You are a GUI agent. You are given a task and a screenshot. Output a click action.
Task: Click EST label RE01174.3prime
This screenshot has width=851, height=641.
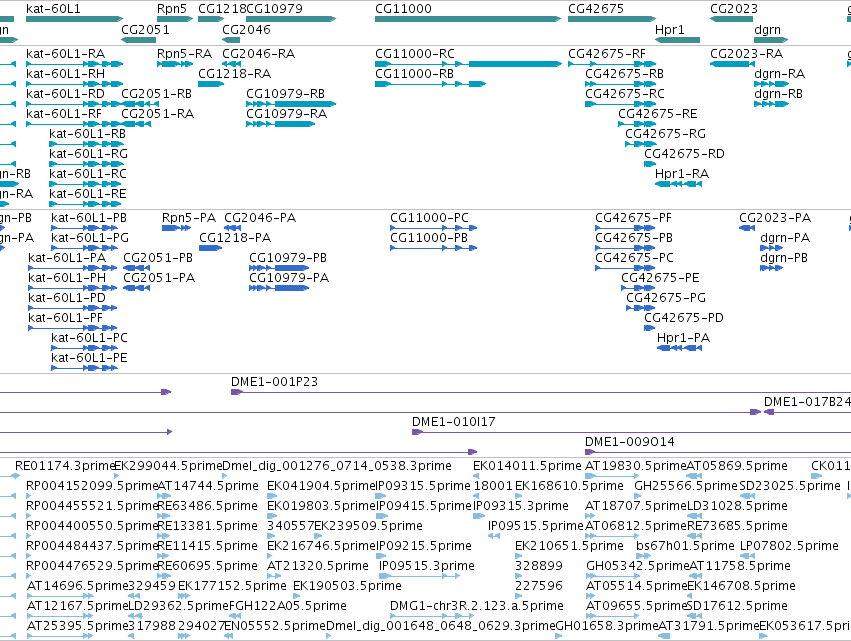(66, 466)
